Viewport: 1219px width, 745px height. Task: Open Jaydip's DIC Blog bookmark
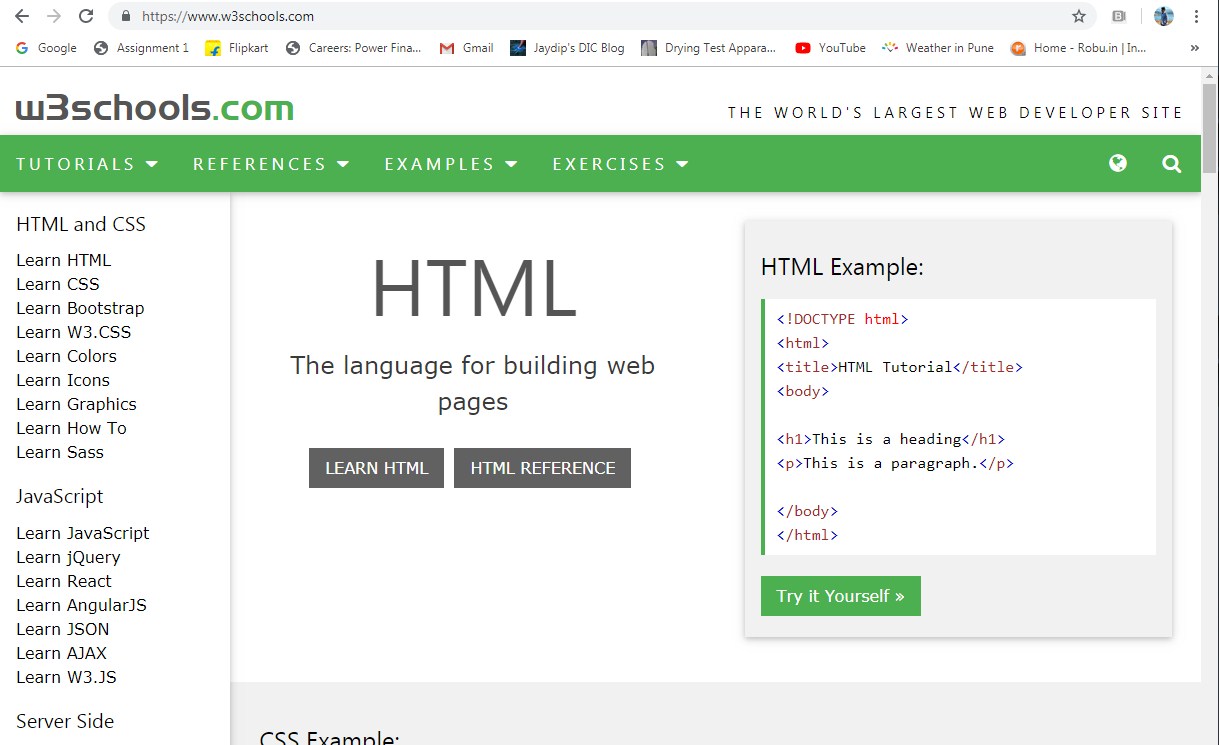[567, 48]
